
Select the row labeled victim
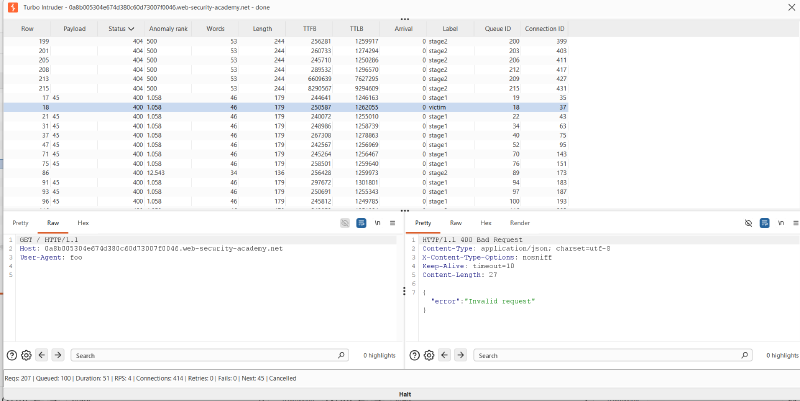pyautogui.click(x=286, y=107)
